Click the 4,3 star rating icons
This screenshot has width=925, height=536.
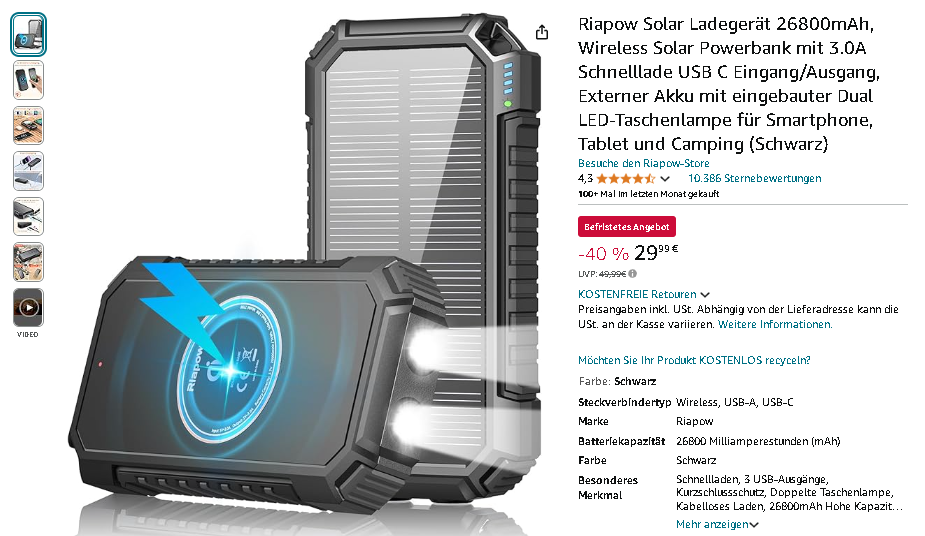click(x=625, y=179)
